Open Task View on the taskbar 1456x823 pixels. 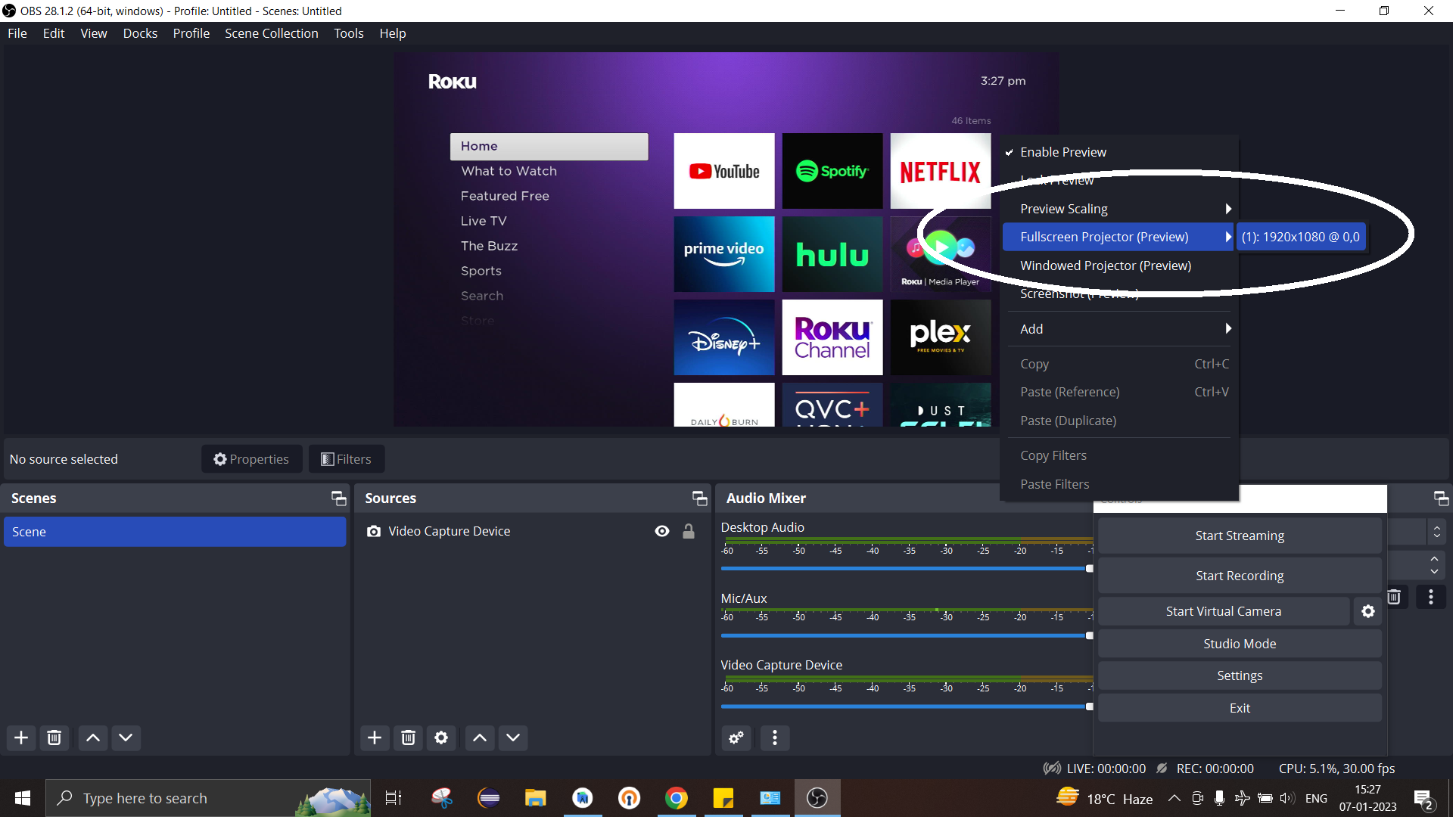pyautogui.click(x=394, y=800)
